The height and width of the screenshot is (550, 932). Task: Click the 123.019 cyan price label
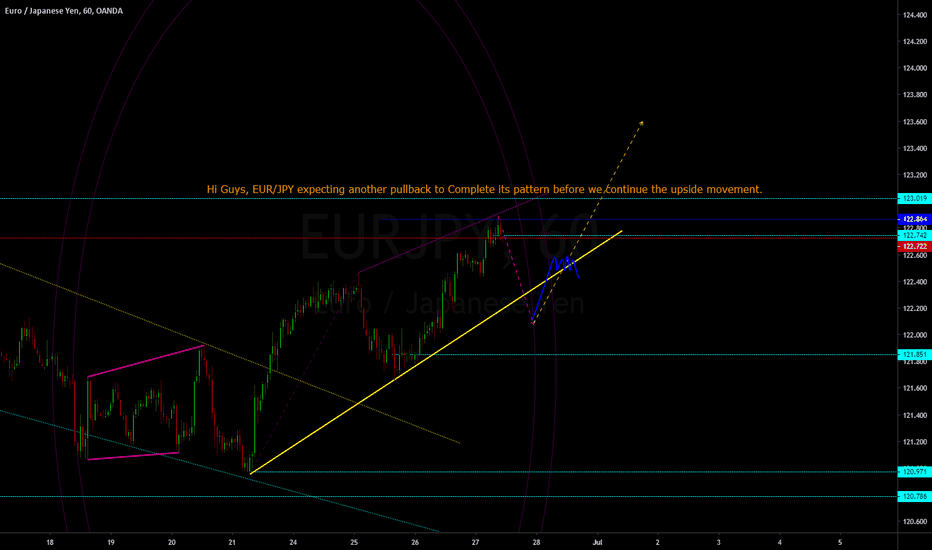(914, 199)
